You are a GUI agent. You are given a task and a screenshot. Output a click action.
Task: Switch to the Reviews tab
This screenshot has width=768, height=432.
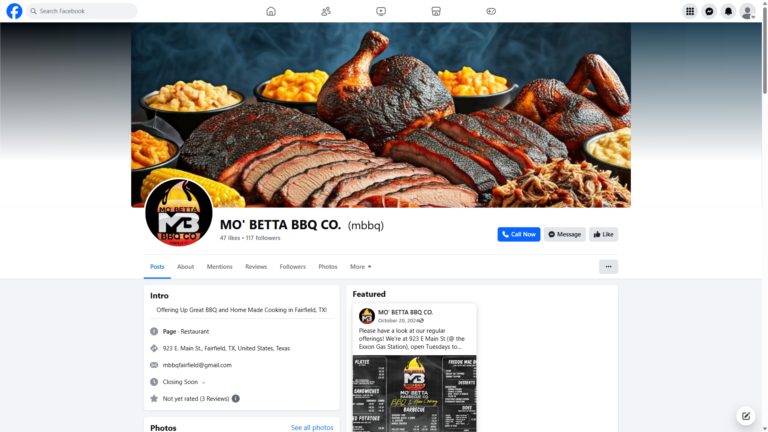point(256,266)
